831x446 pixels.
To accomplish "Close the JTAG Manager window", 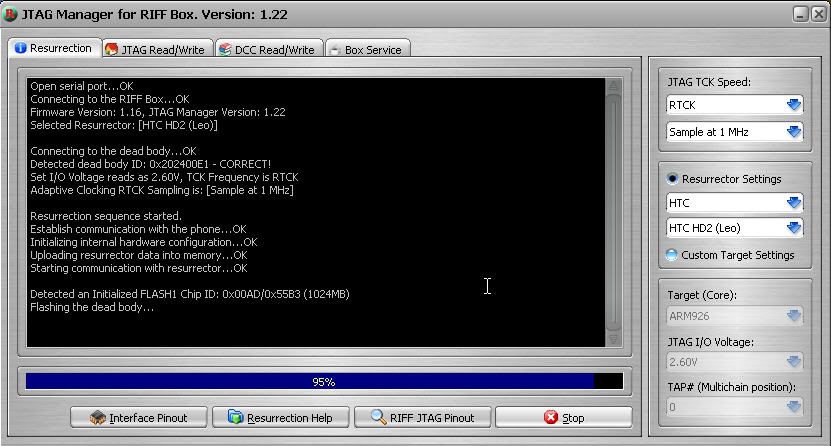I will (819, 14).
